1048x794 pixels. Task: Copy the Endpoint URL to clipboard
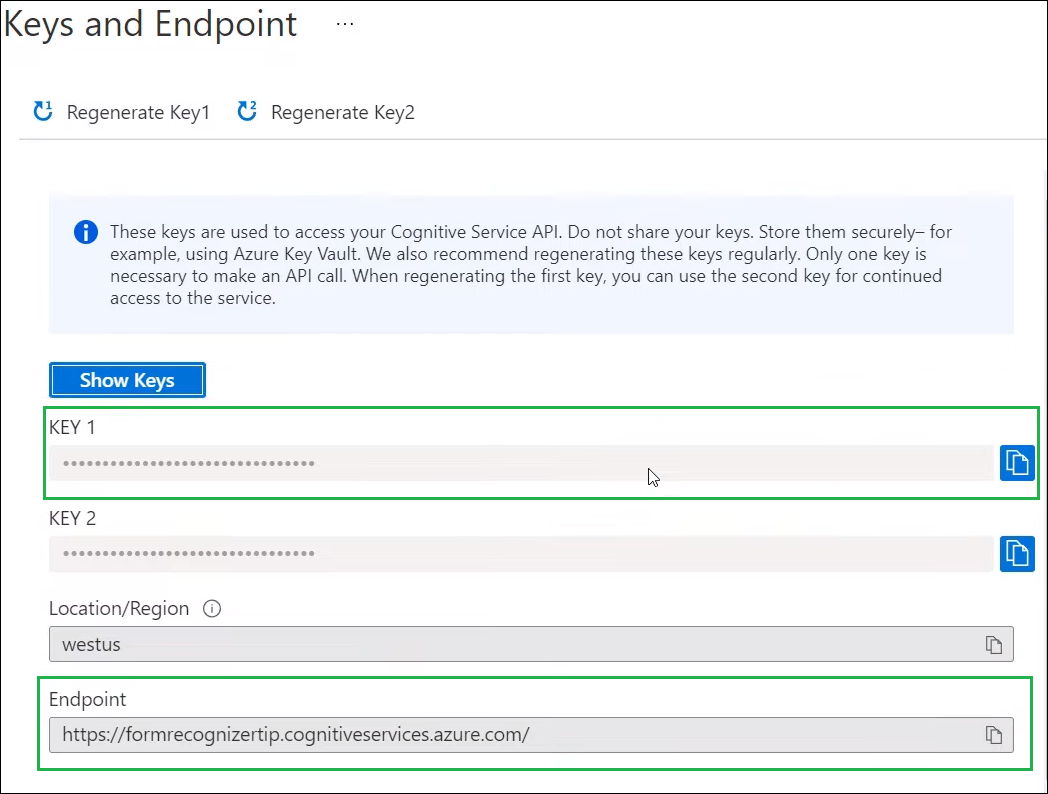(994, 735)
